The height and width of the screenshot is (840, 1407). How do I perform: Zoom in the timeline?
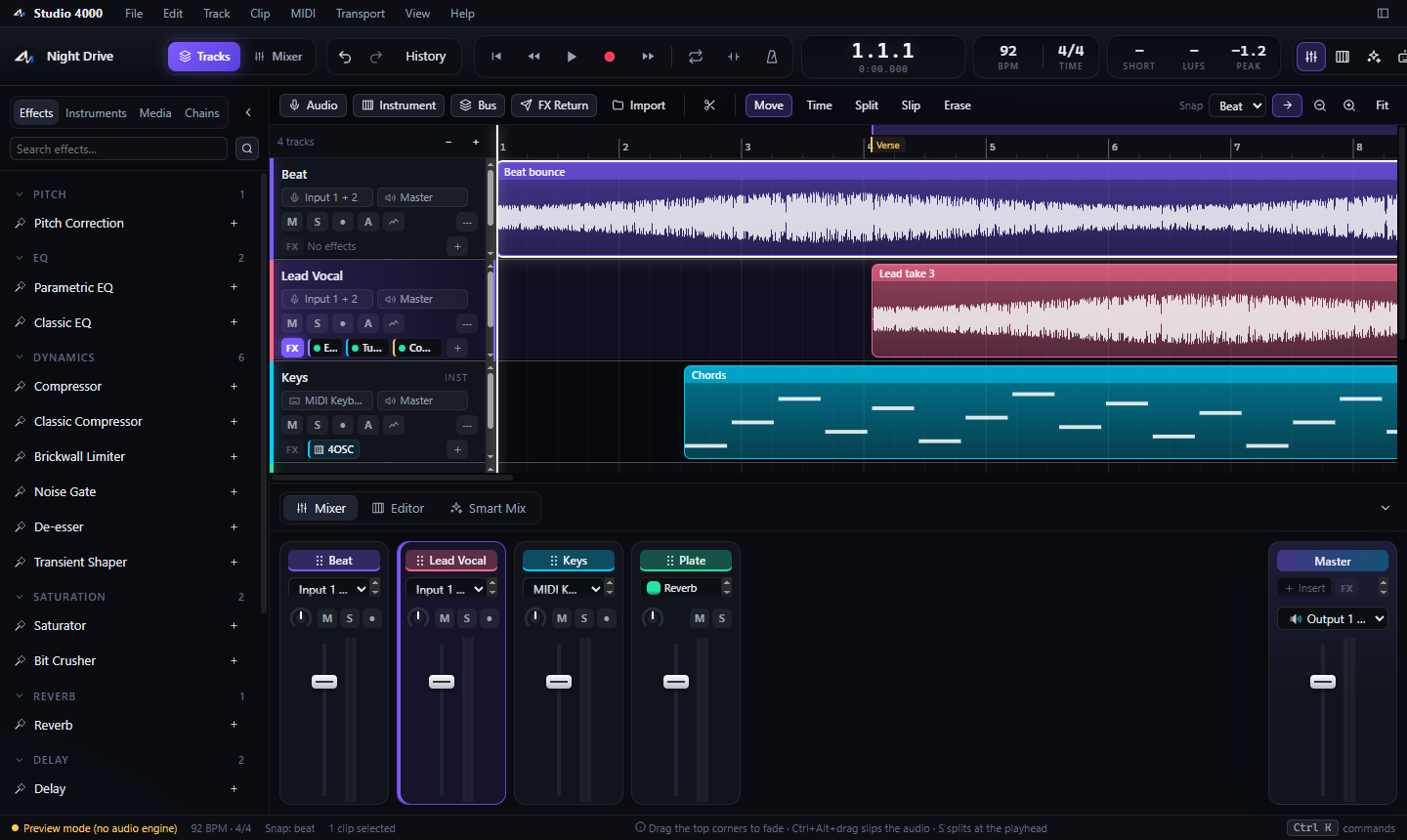tap(1349, 105)
